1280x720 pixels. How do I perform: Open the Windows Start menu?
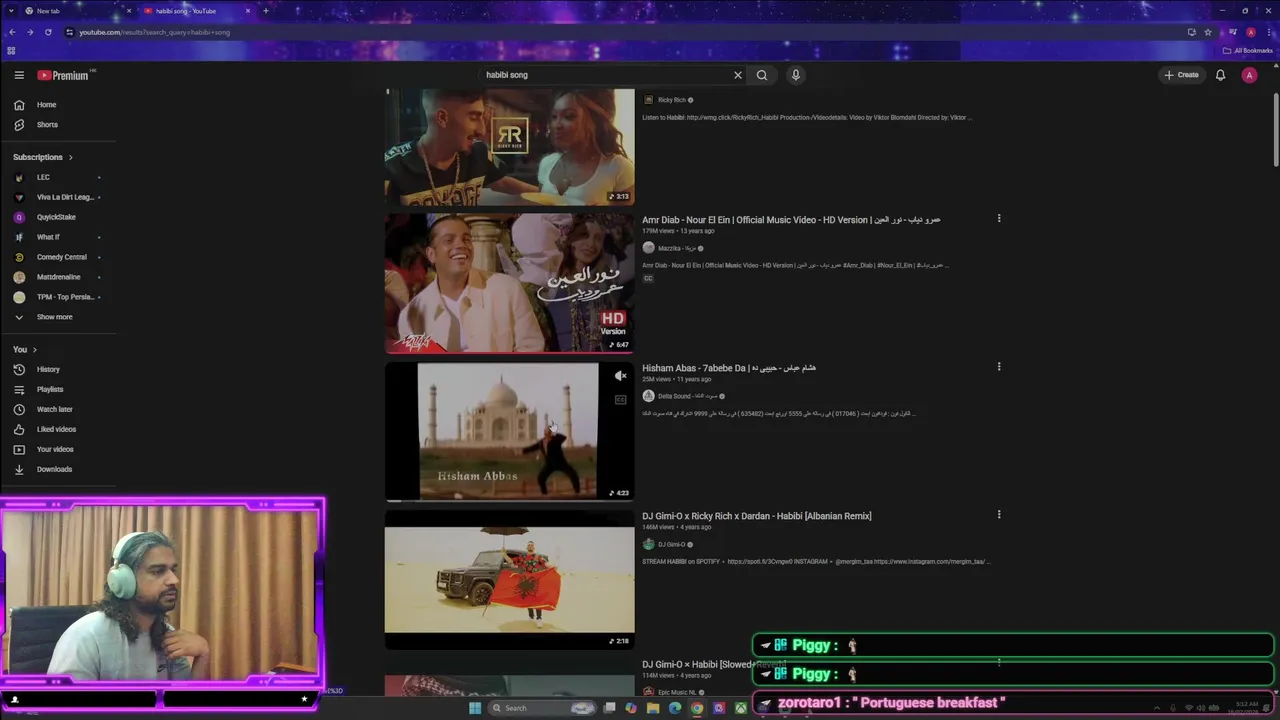pyautogui.click(x=474, y=708)
